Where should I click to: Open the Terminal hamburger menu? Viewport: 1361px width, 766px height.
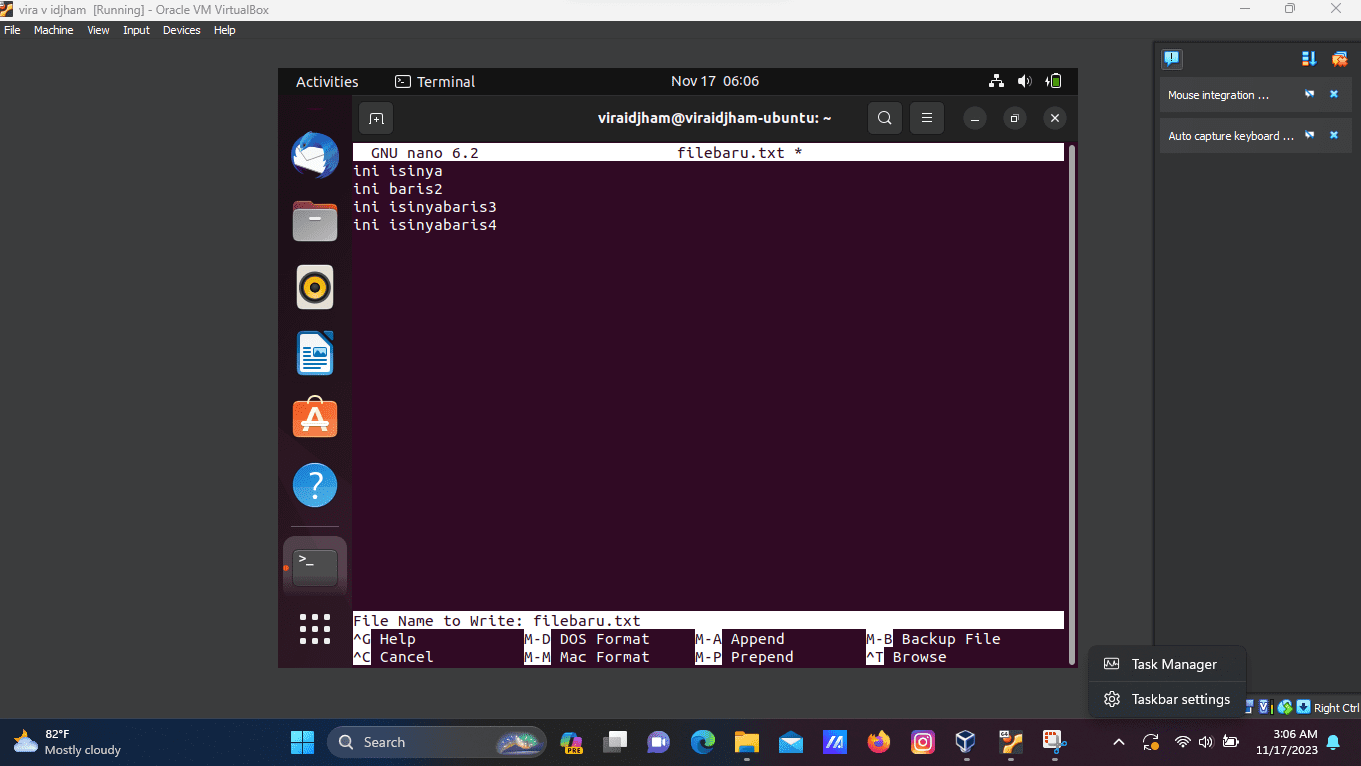pyautogui.click(x=927, y=118)
